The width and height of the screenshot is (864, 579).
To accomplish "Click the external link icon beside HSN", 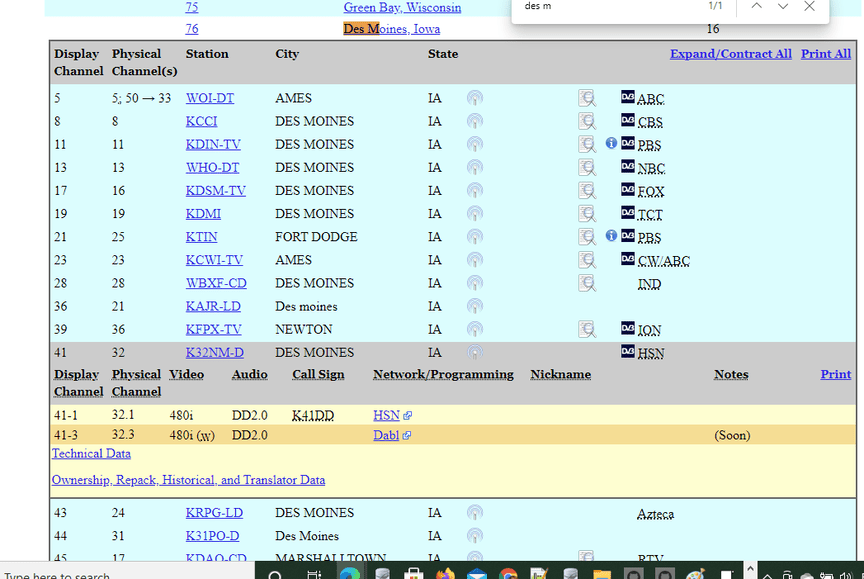I will pyautogui.click(x=407, y=416).
